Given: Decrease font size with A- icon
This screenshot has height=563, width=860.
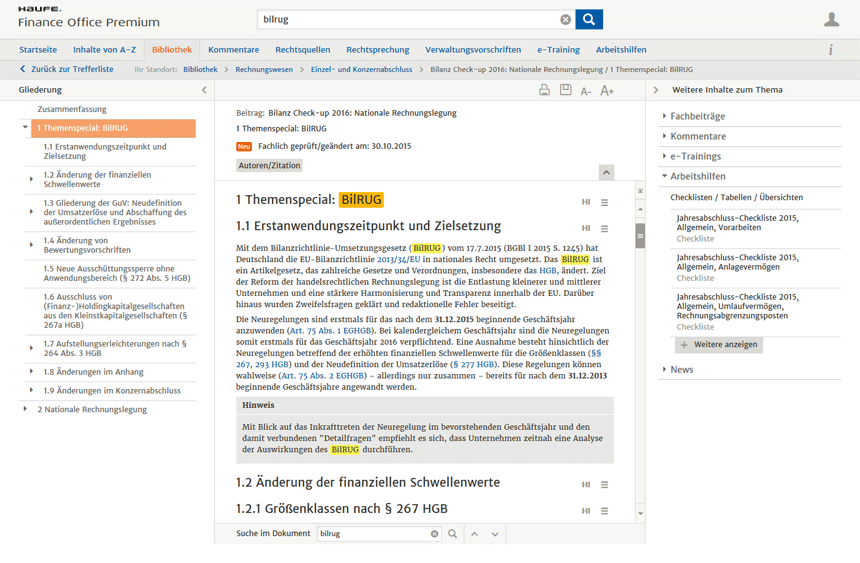Looking at the screenshot, I should (586, 91).
